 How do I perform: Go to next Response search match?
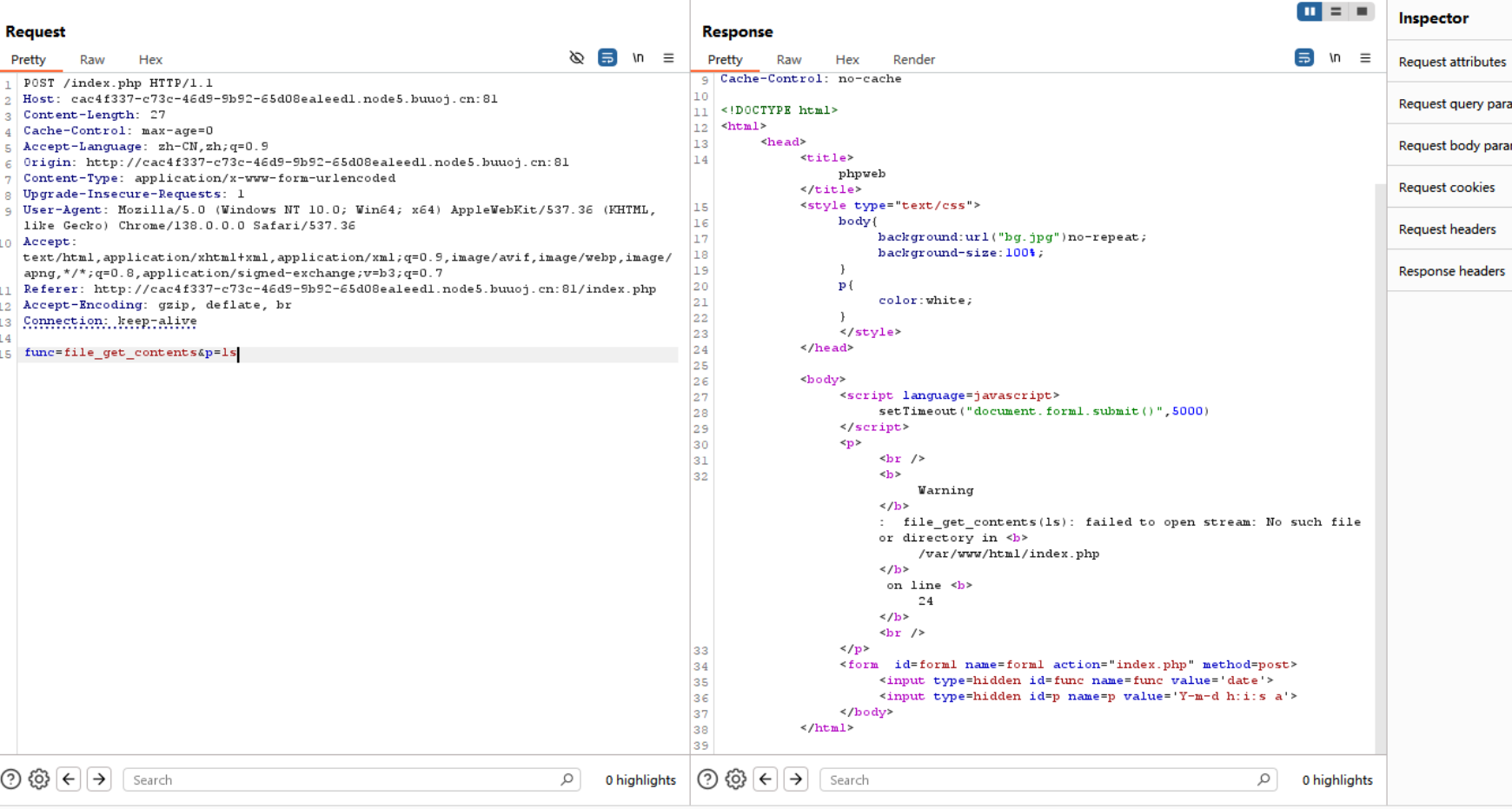point(796,779)
